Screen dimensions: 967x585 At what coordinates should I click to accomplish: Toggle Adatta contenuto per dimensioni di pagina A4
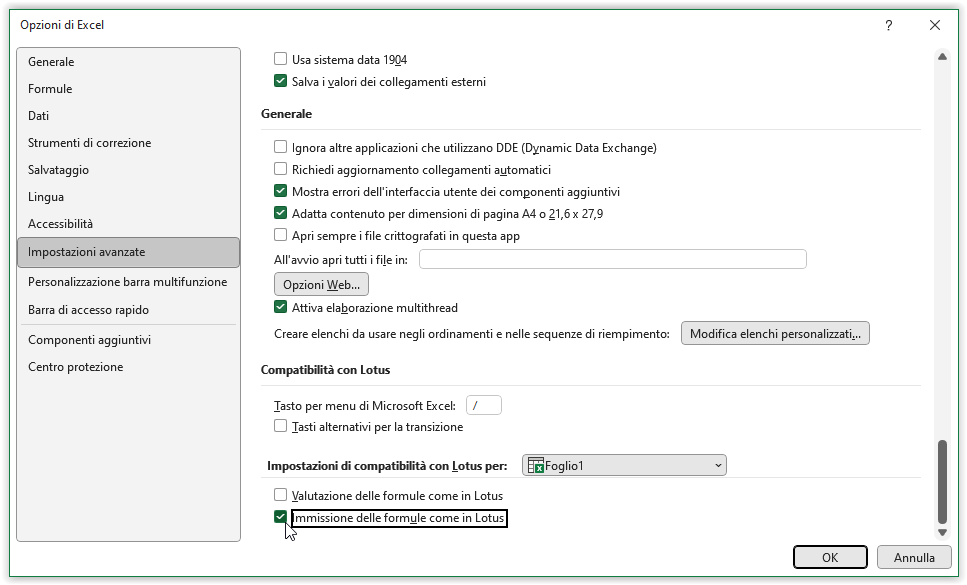pos(281,214)
